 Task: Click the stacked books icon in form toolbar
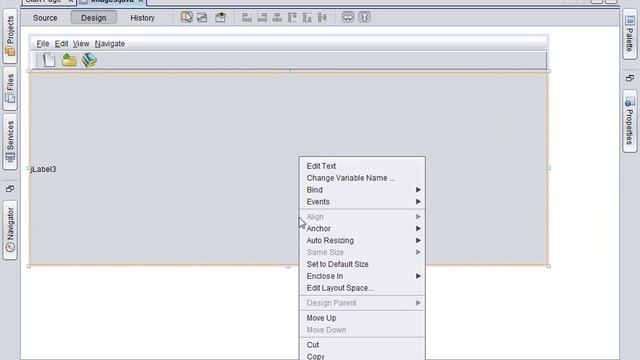pos(89,60)
